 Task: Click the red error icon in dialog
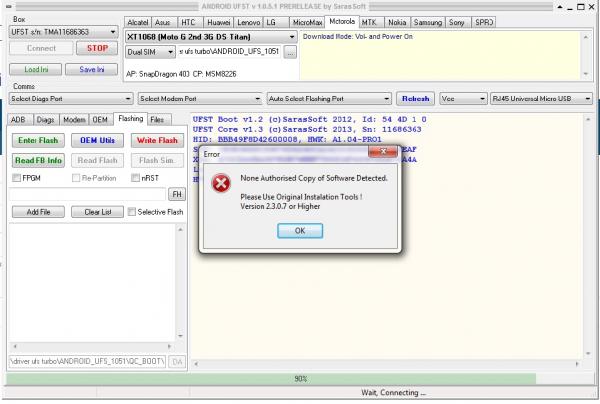(221, 183)
